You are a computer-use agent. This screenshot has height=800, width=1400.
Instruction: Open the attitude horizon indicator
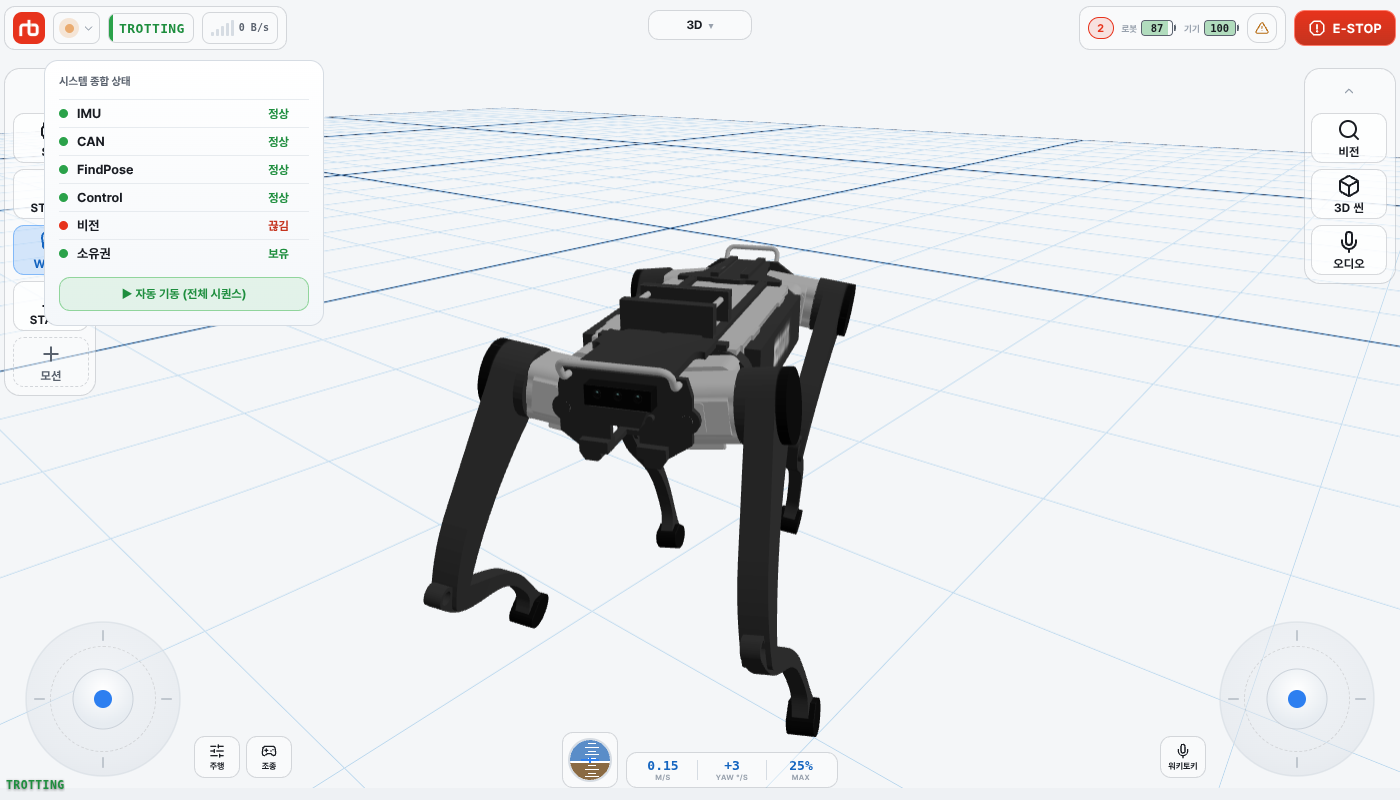point(590,760)
